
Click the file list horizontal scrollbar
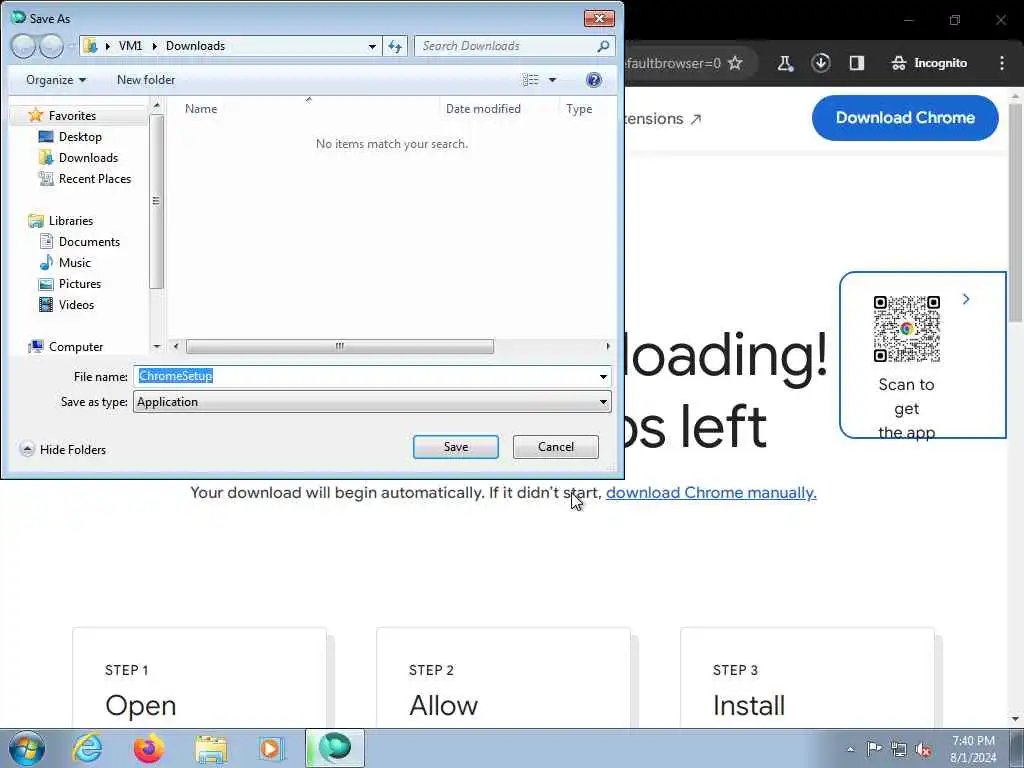click(x=340, y=346)
